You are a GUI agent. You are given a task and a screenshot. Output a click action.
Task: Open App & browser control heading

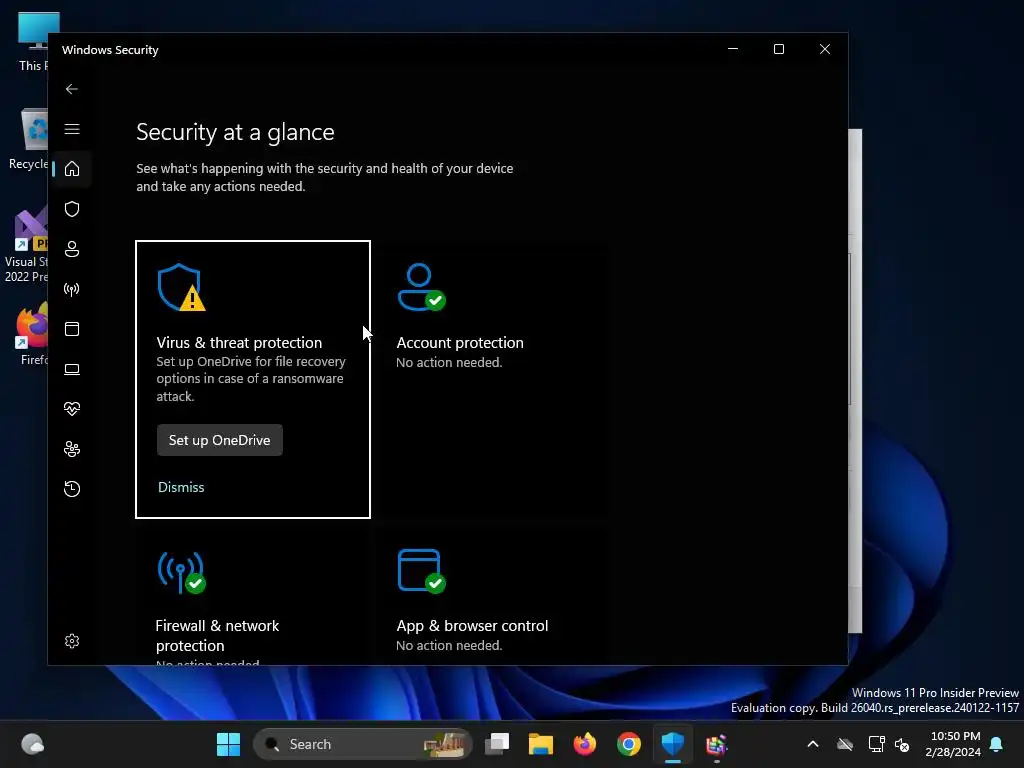[x=472, y=626]
